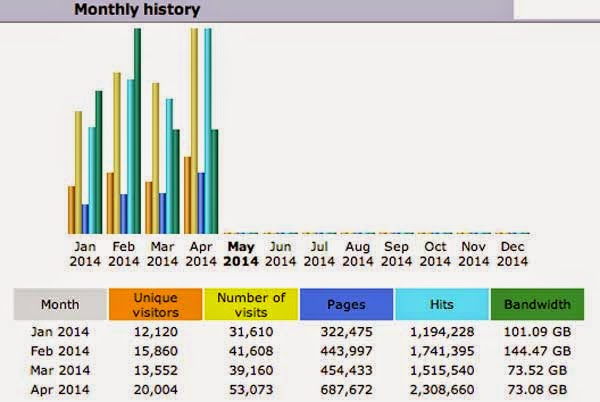This screenshot has height=402, width=600.
Task: Click the Sep 2014 chart label
Action: click(396, 254)
